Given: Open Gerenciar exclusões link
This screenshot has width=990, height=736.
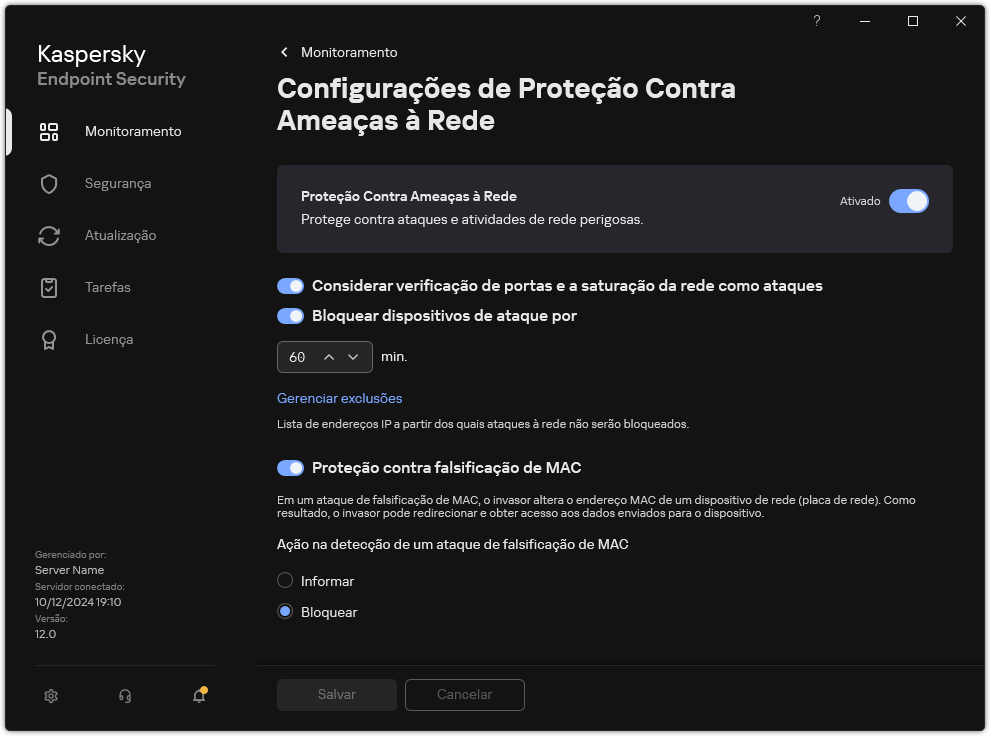Looking at the screenshot, I should (x=339, y=398).
